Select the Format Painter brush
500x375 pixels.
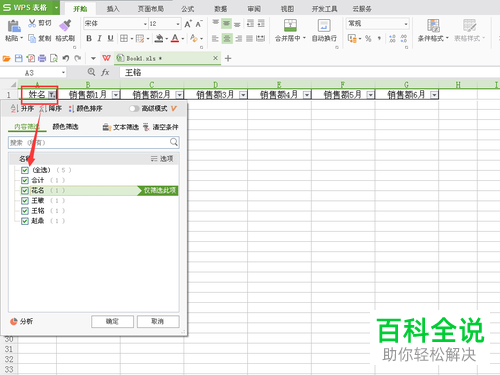click(65, 25)
